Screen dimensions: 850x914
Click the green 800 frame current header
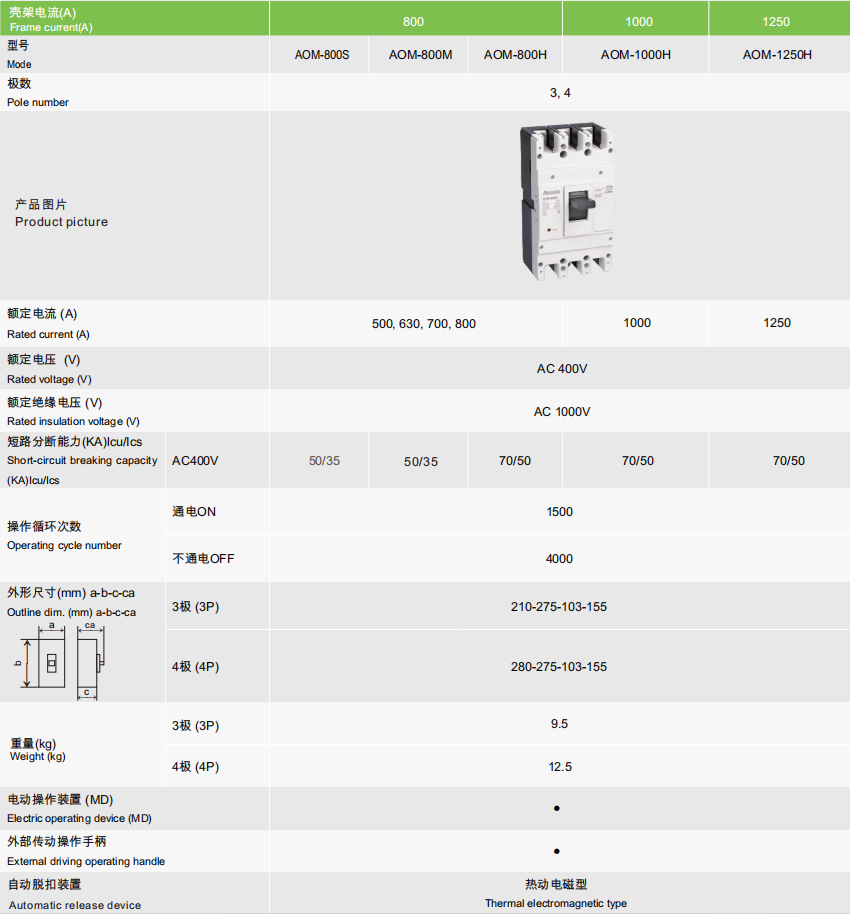tap(413, 21)
